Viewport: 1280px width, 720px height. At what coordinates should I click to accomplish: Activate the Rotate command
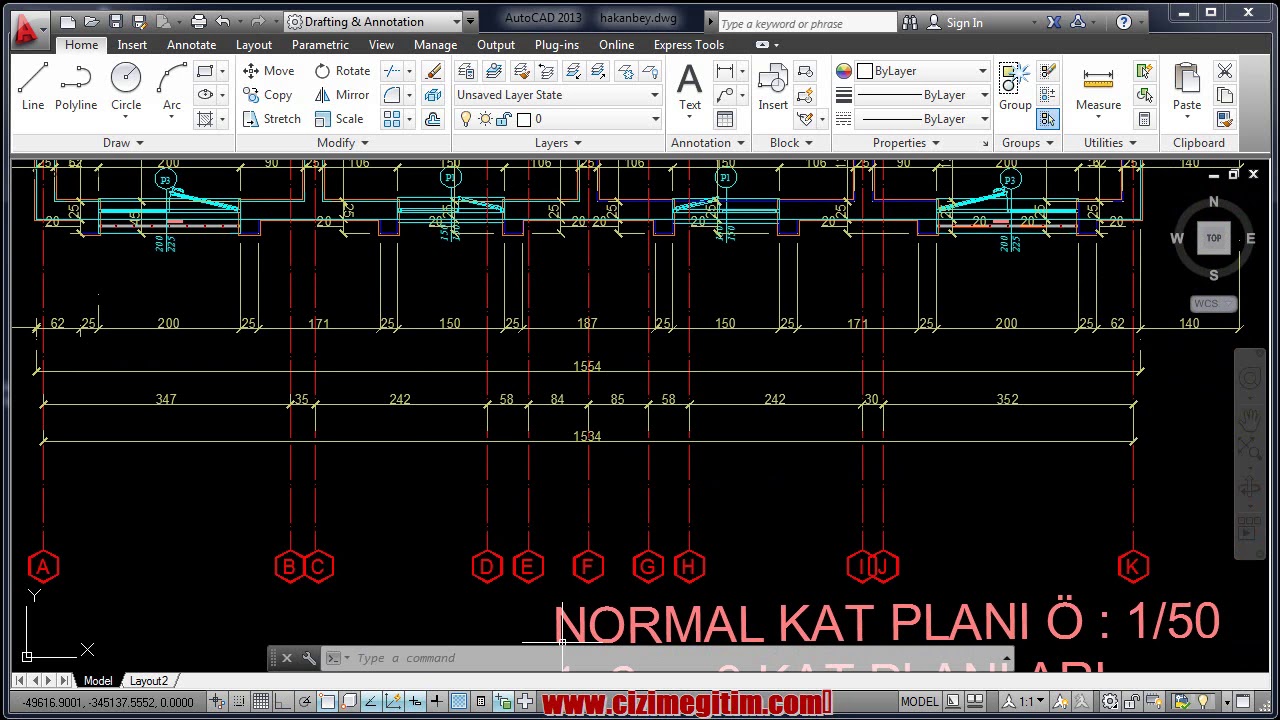pos(342,71)
